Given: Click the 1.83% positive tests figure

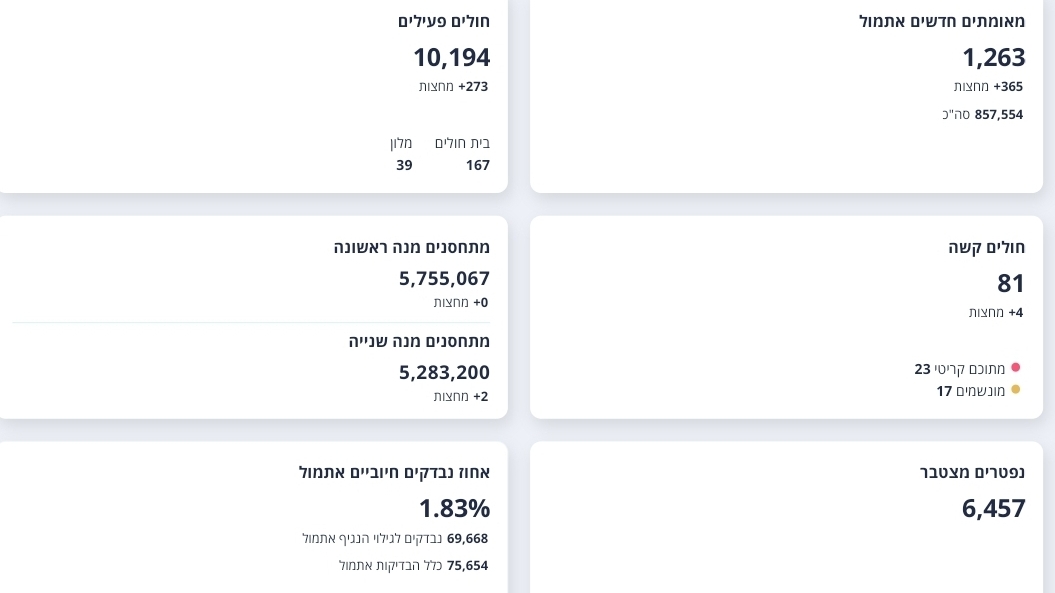Looking at the screenshot, I should tap(454, 508).
